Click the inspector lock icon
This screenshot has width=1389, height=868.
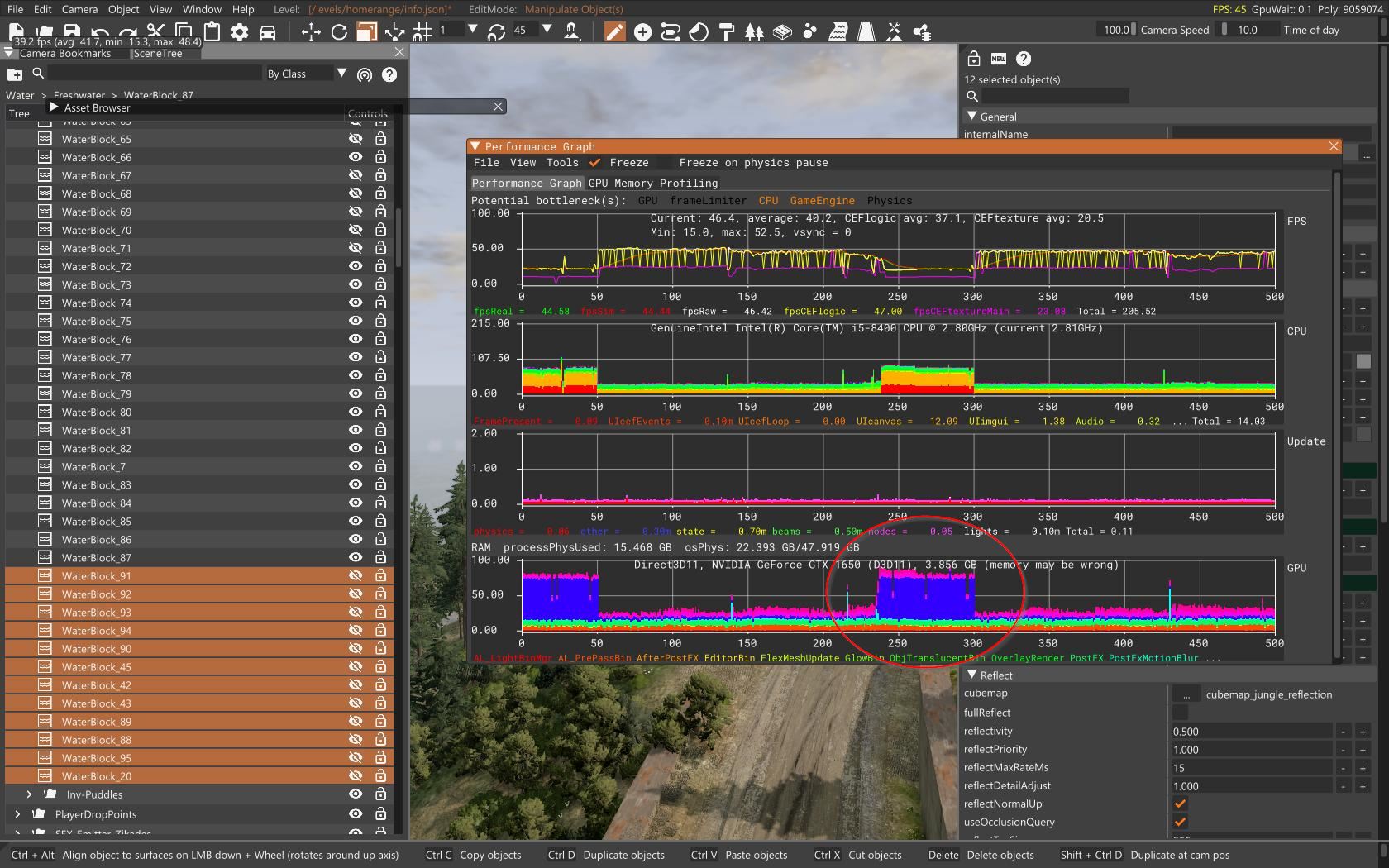[x=973, y=59]
